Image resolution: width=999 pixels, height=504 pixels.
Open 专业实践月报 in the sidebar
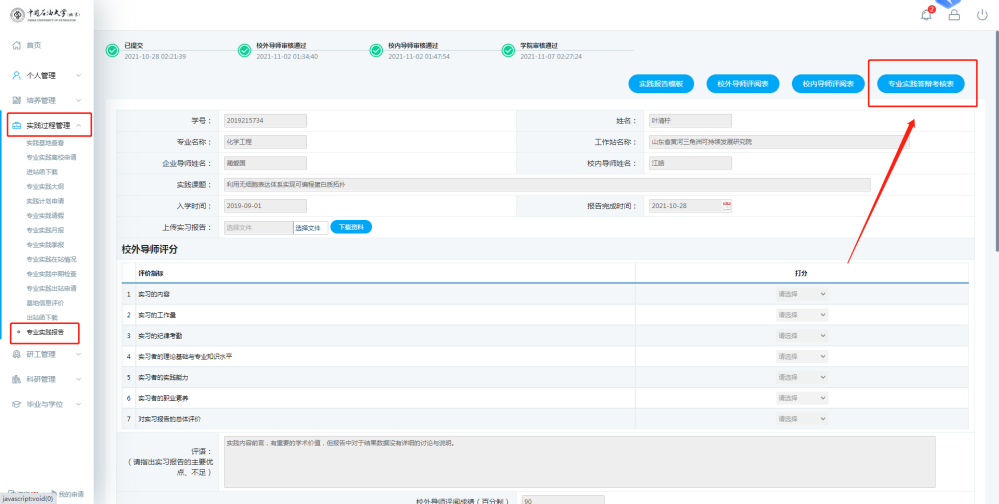pos(45,230)
